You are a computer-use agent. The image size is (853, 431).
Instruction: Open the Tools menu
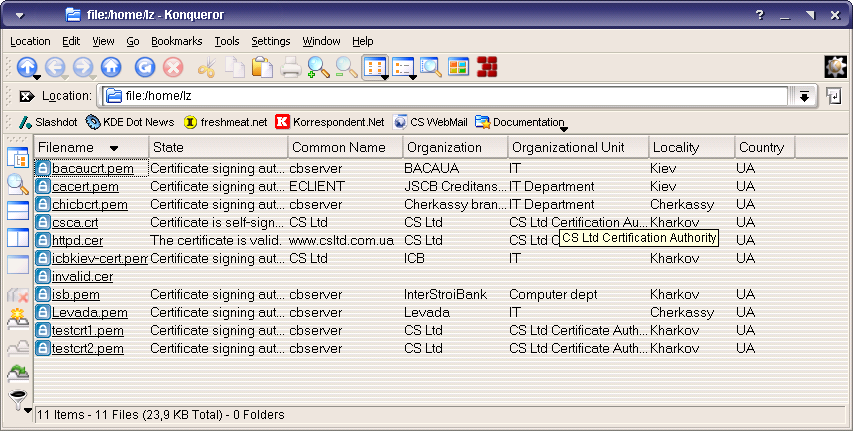[x=226, y=41]
